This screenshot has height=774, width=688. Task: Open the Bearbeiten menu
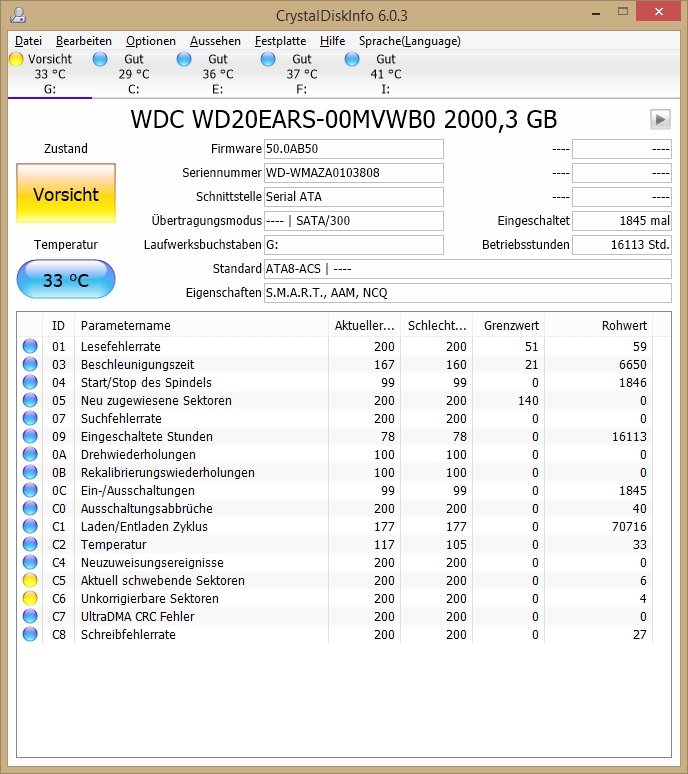point(84,41)
